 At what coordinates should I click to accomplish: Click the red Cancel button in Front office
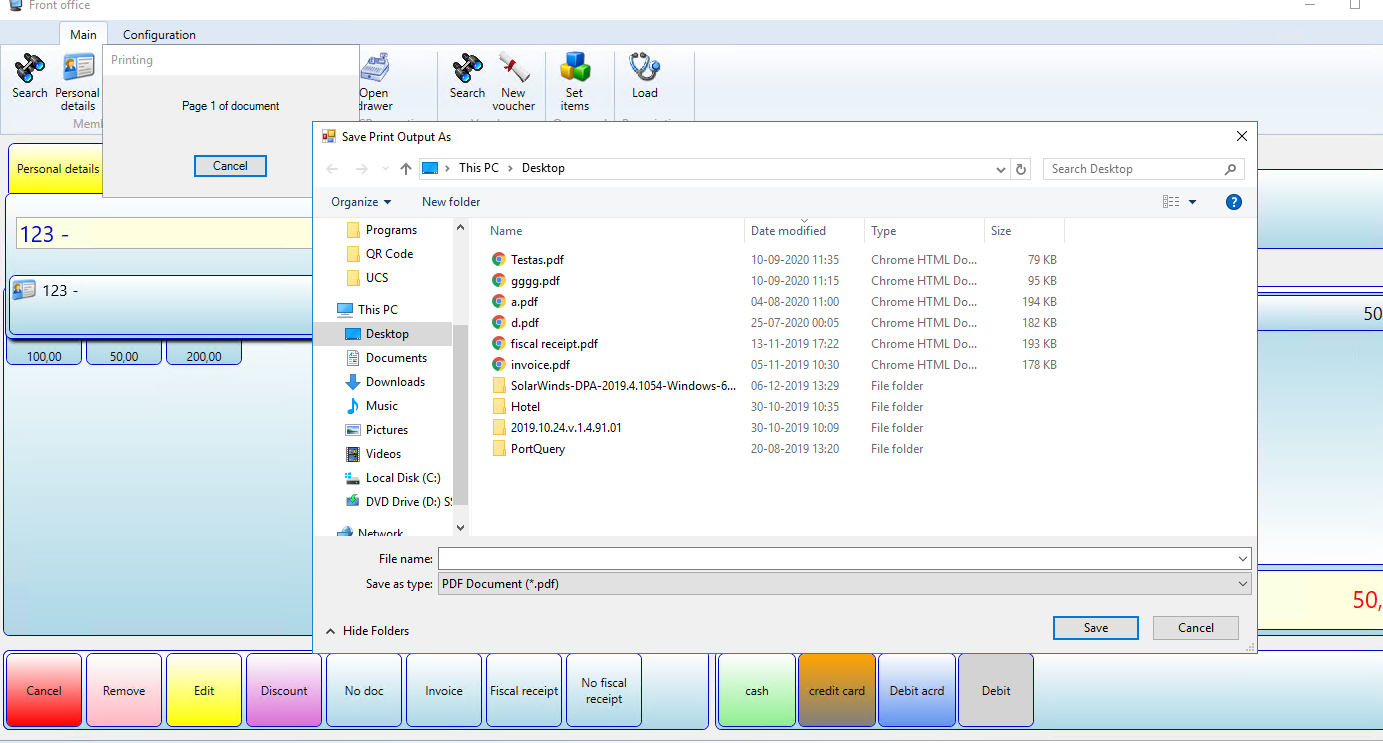click(x=44, y=691)
